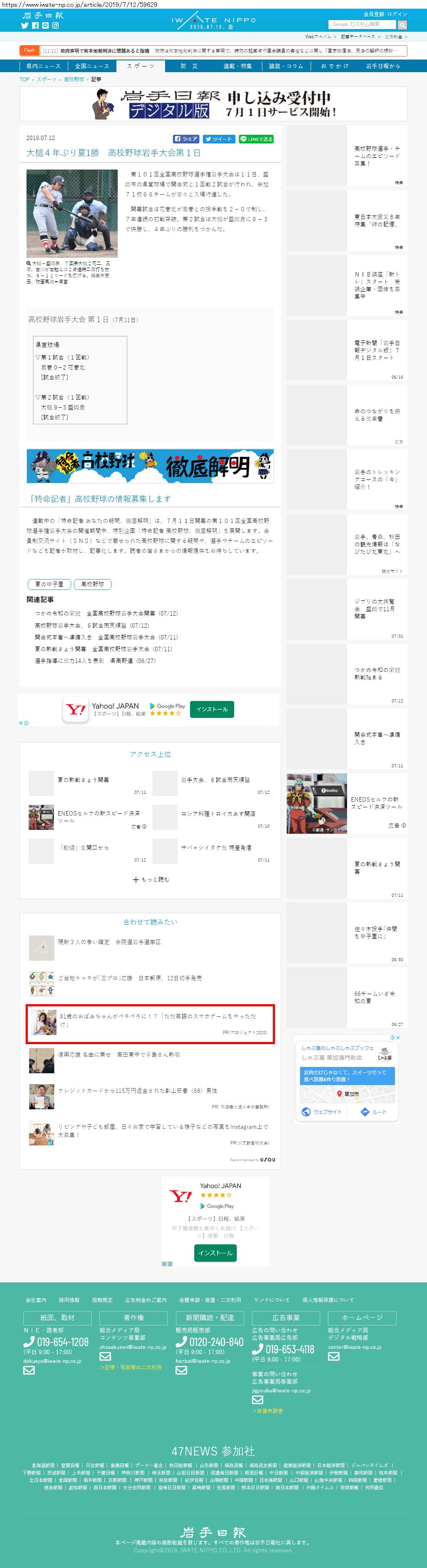The image size is (427, 1568).
Task: Open Instagram icon in header
Action: (x=55, y=26)
